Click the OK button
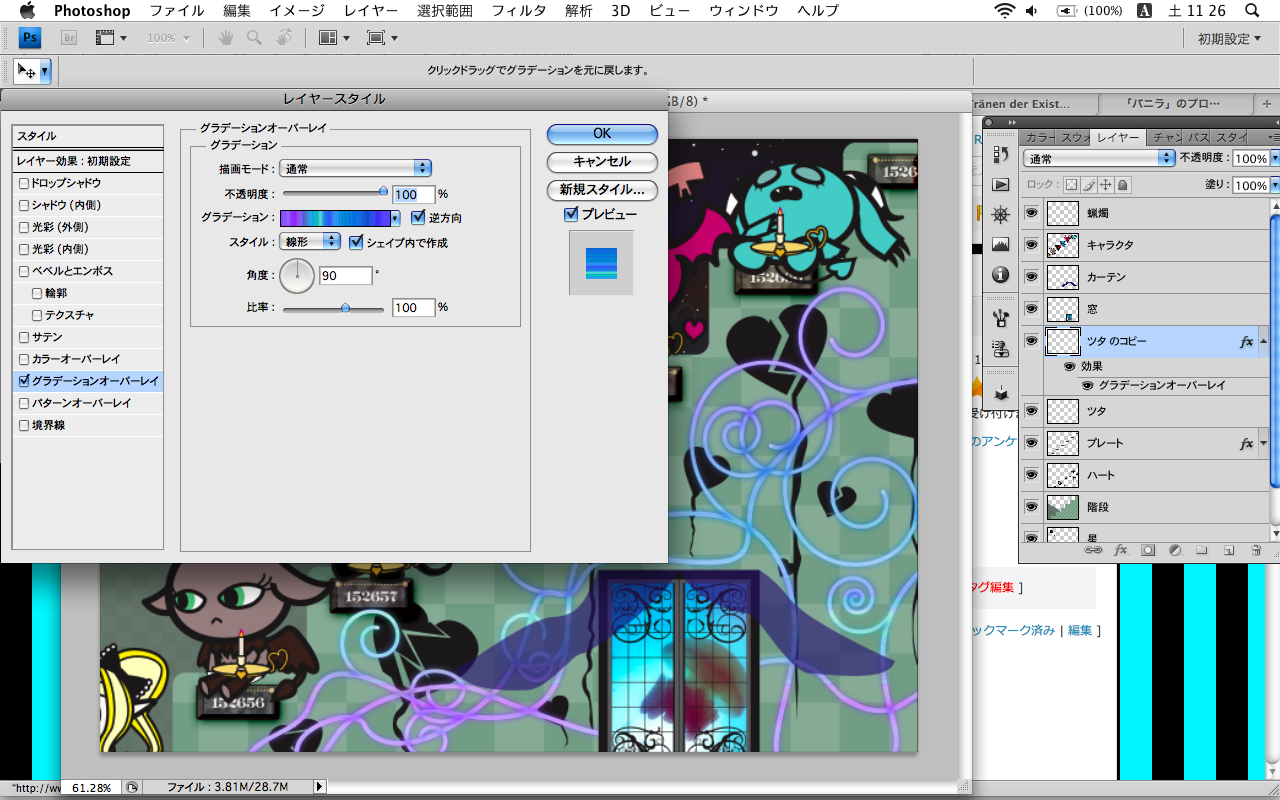The image size is (1280, 800). pos(602,133)
